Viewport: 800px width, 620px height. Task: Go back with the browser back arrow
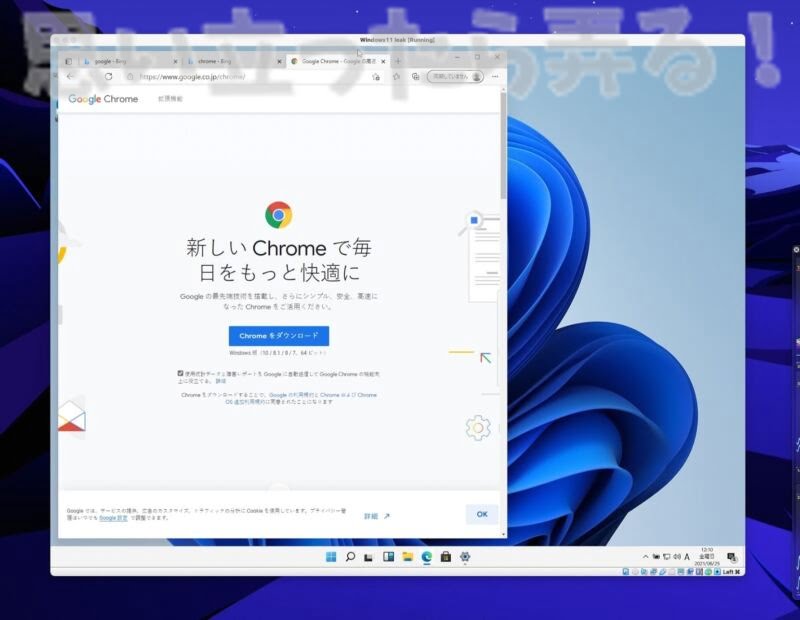(70, 77)
